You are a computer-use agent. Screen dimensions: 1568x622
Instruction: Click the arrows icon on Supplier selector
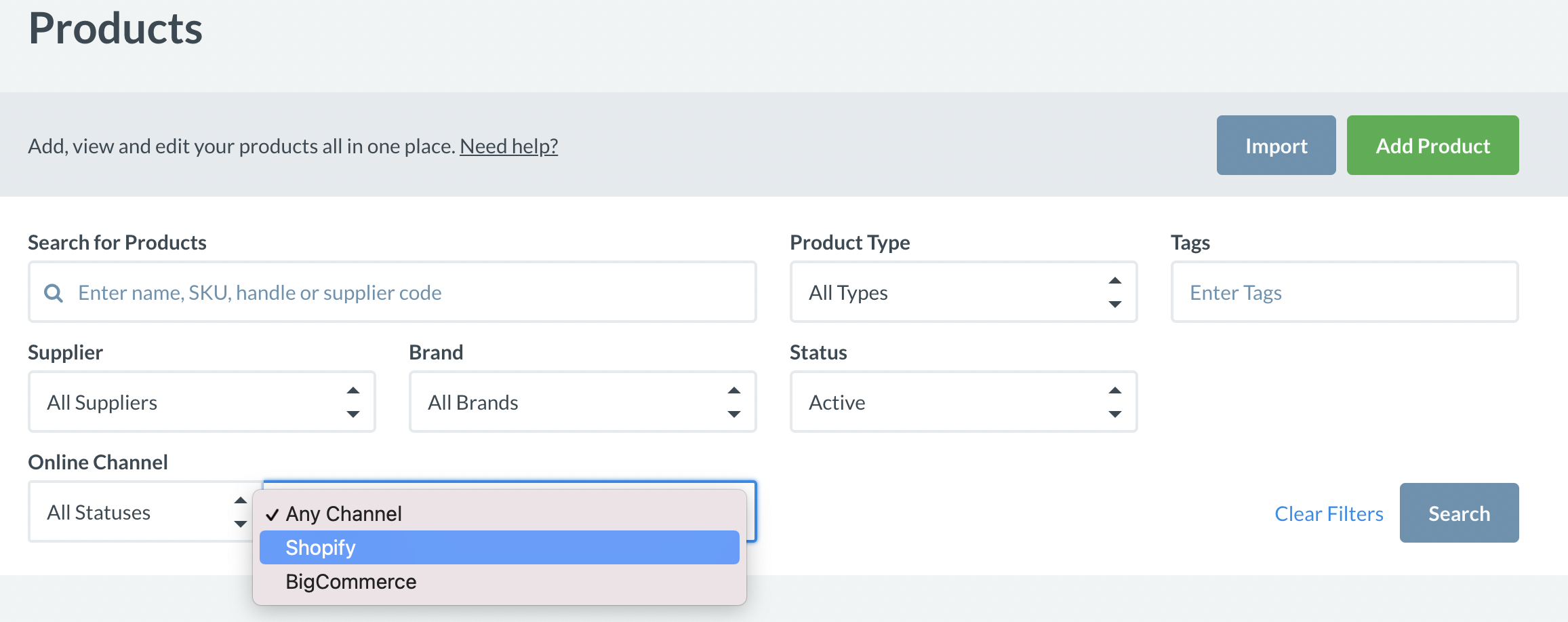[353, 402]
